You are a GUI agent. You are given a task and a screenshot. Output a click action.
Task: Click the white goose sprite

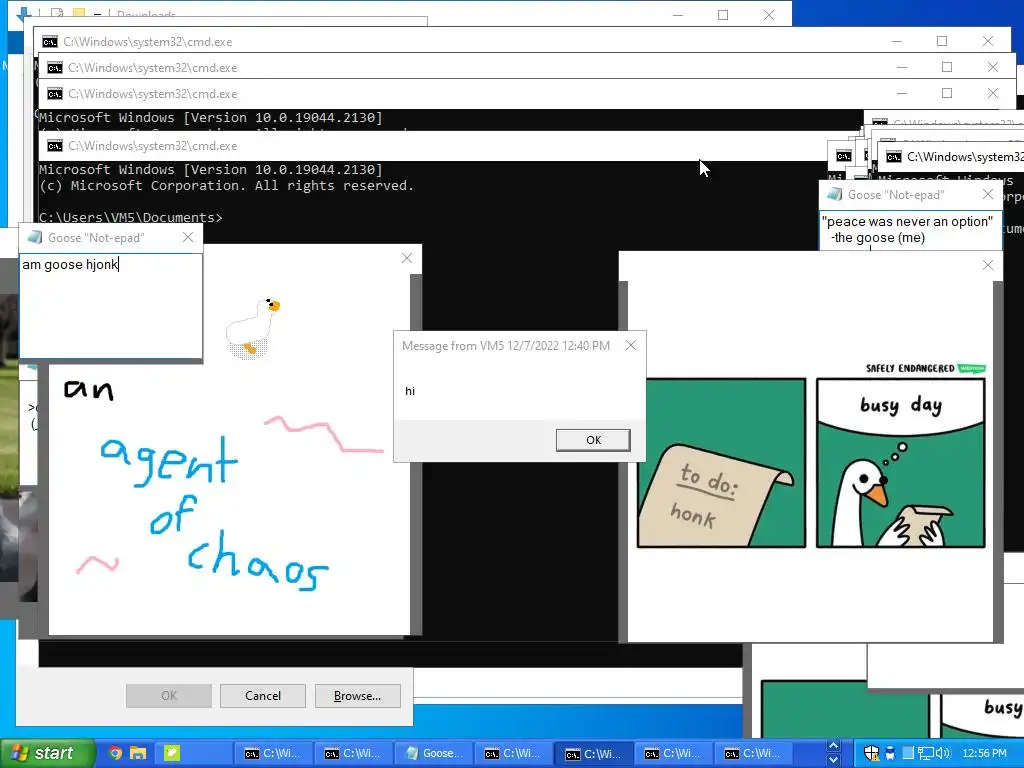[251, 328]
